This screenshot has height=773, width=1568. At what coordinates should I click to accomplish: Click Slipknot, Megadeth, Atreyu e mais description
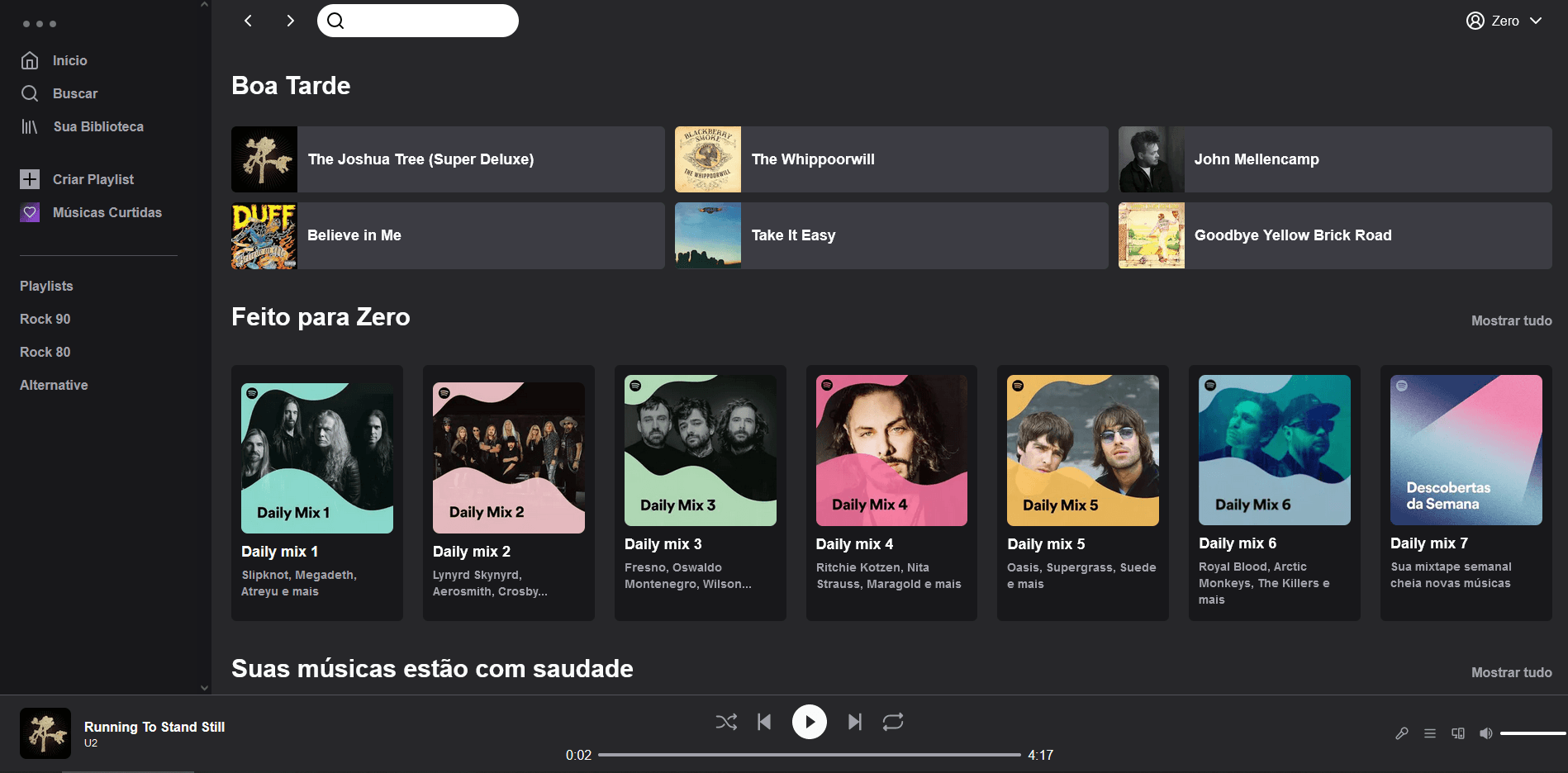[x=299, y=583]
